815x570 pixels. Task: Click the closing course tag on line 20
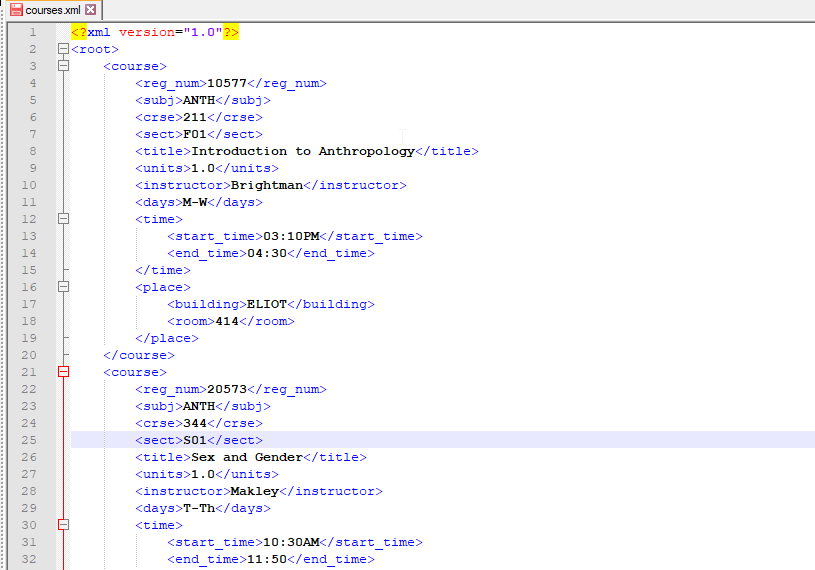[139, 355]
